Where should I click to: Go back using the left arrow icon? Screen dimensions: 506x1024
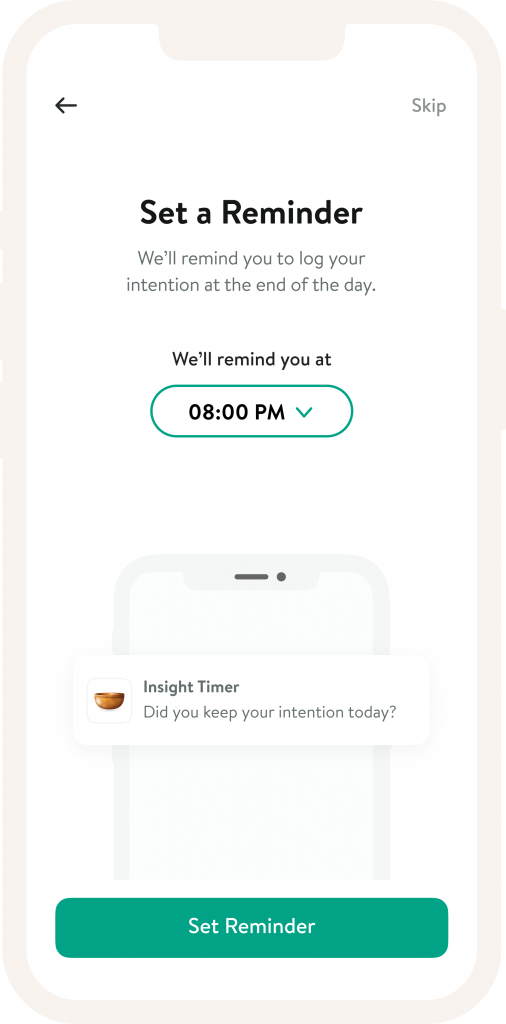(x=66, y=105)
